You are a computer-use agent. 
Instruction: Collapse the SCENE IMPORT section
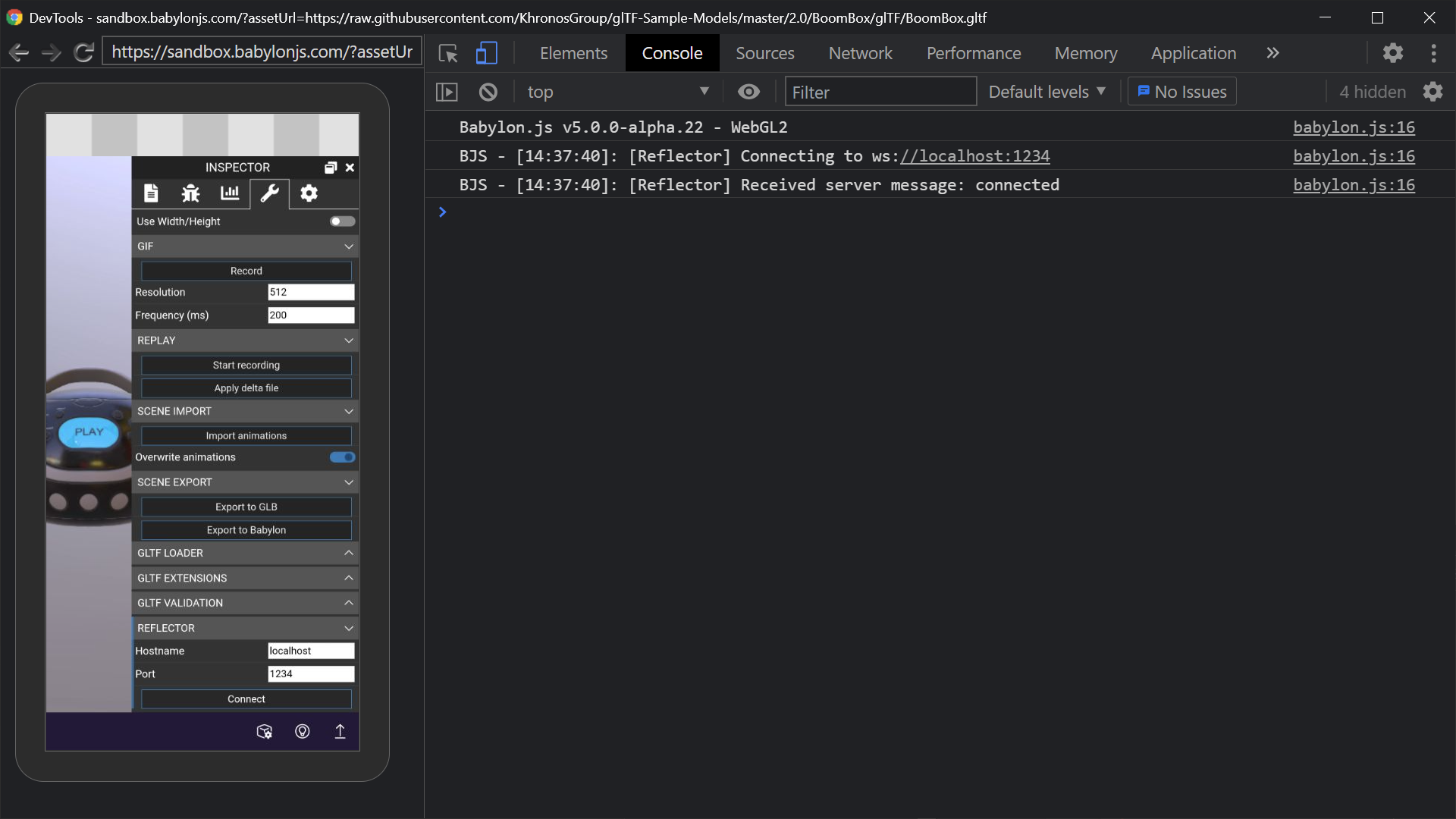click(245, 411)
